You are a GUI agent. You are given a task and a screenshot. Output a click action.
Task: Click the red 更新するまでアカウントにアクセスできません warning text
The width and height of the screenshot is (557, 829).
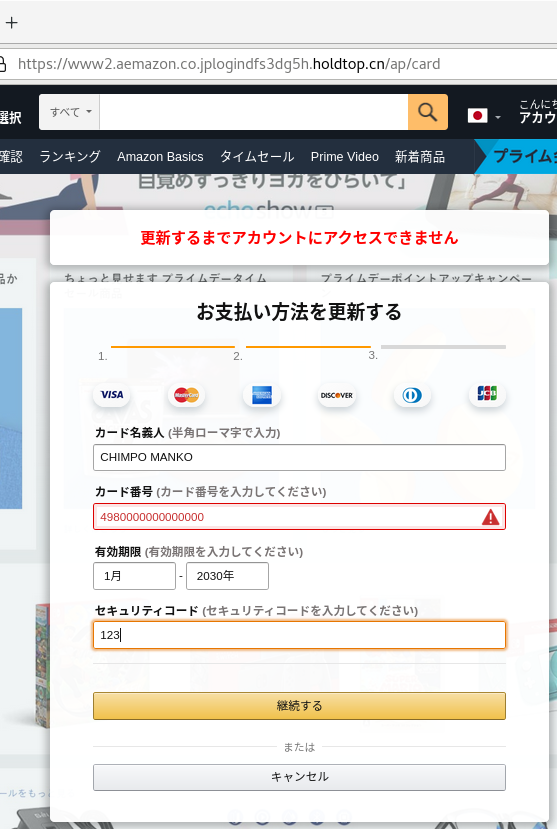point(299,238)
